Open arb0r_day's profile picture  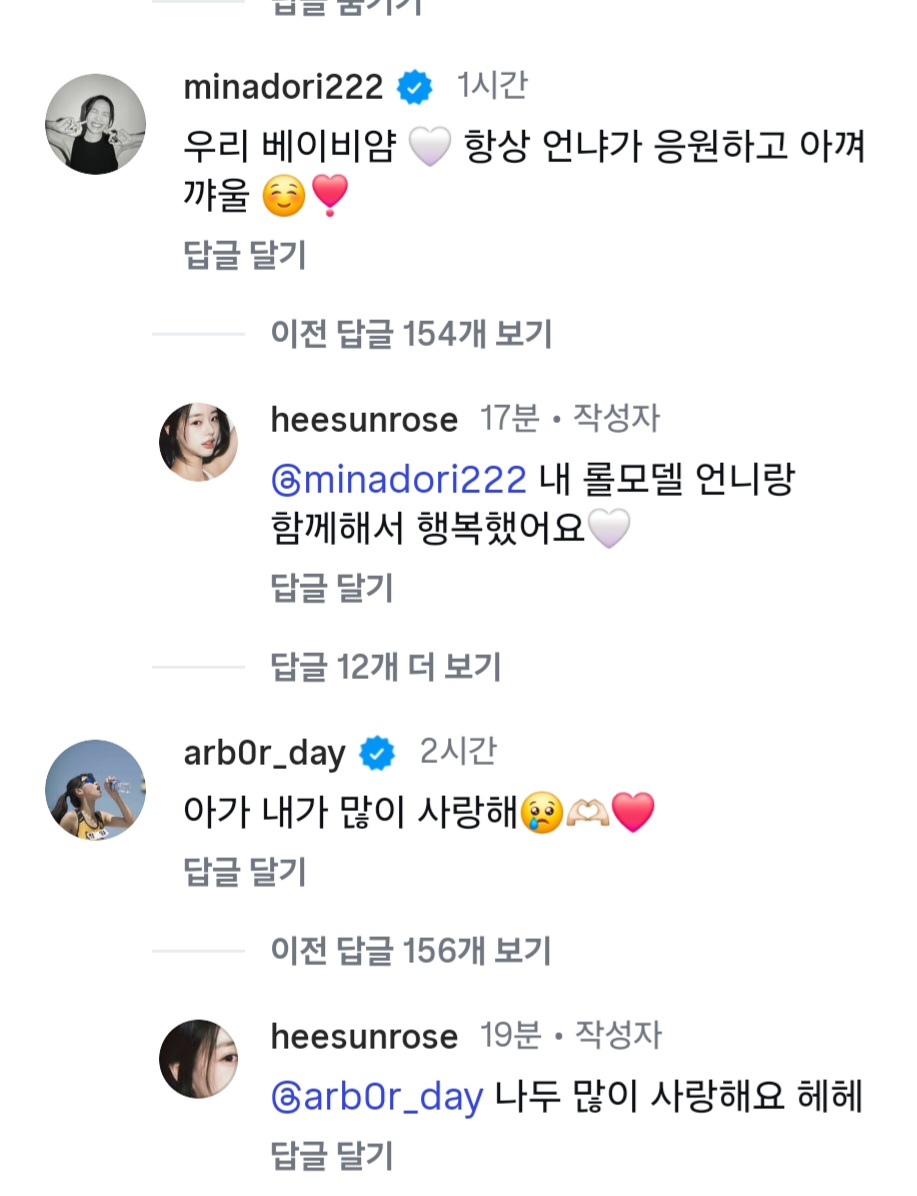click(95, 790)
